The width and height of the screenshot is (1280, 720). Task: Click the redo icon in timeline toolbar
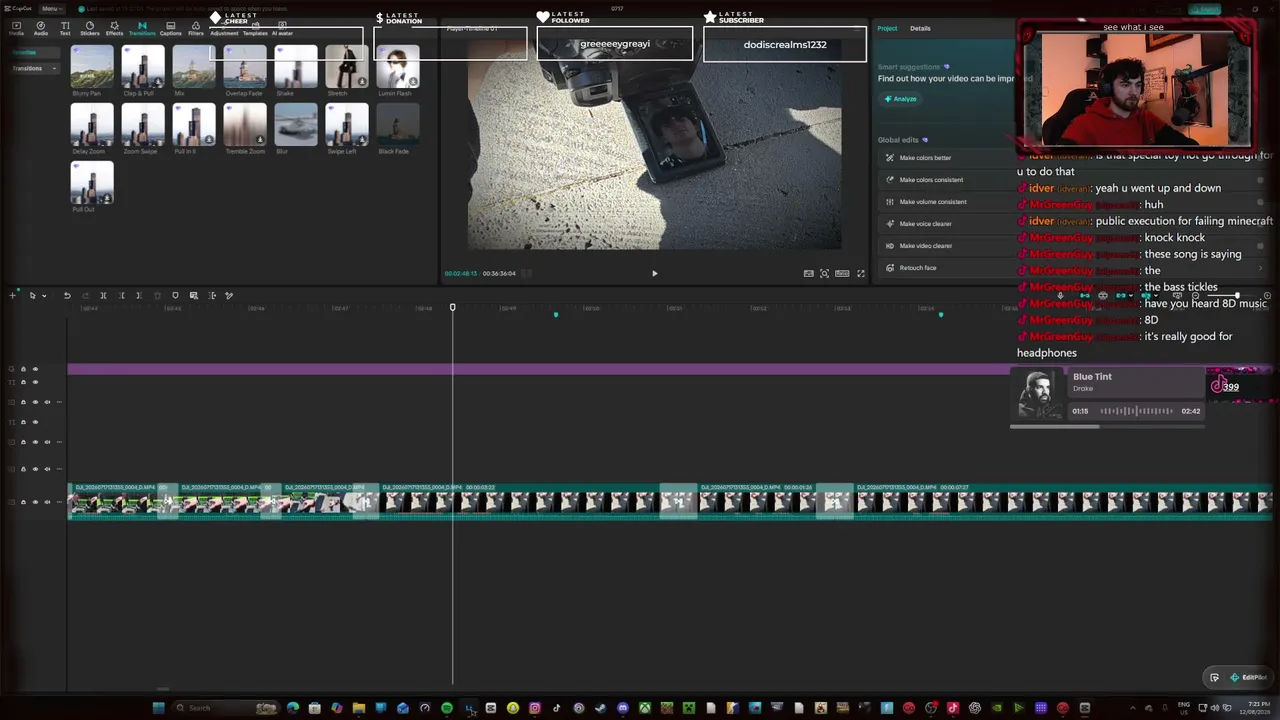pos(84,295)
